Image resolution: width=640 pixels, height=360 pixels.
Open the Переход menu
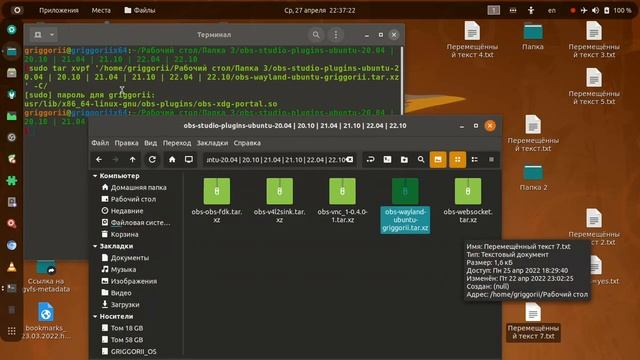[x=177, y=143]
